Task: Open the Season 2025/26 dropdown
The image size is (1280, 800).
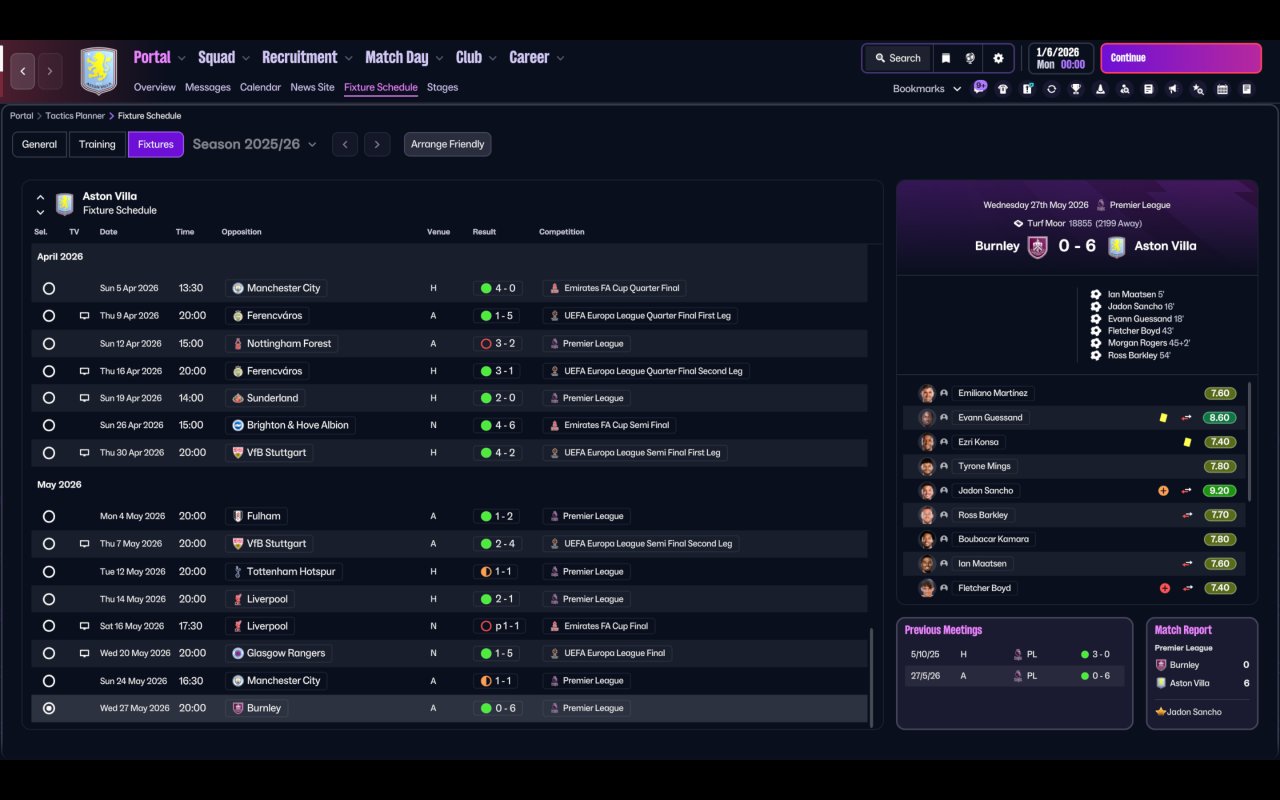Action: 254,144
